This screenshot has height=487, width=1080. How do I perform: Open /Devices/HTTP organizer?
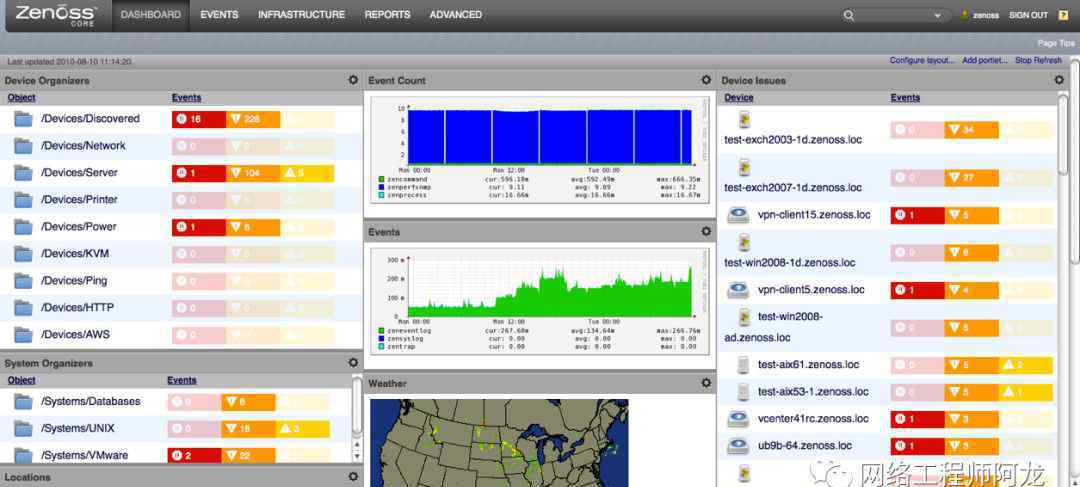pyautogui.click(x=77, y=308)
